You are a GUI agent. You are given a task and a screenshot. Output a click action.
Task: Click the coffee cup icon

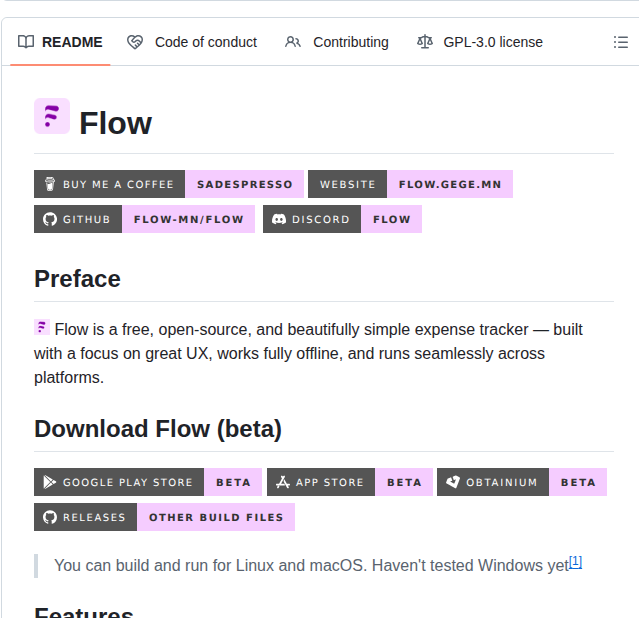[50, 184]
